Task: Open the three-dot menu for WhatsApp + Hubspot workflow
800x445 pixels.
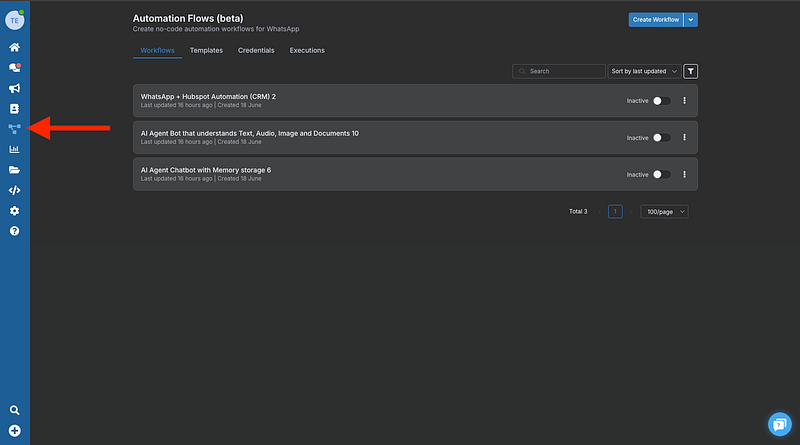Action: coord(685,100)
